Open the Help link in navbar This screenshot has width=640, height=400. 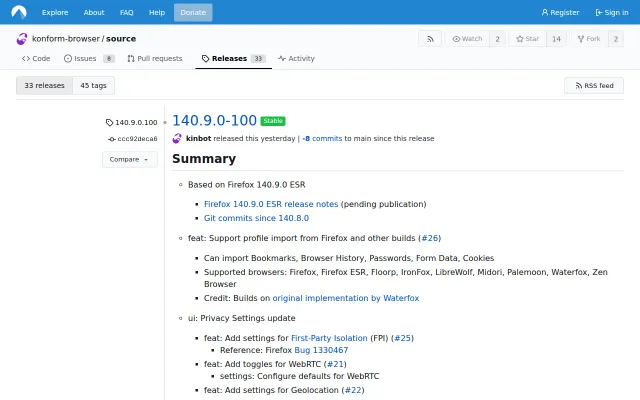(157, 12)
